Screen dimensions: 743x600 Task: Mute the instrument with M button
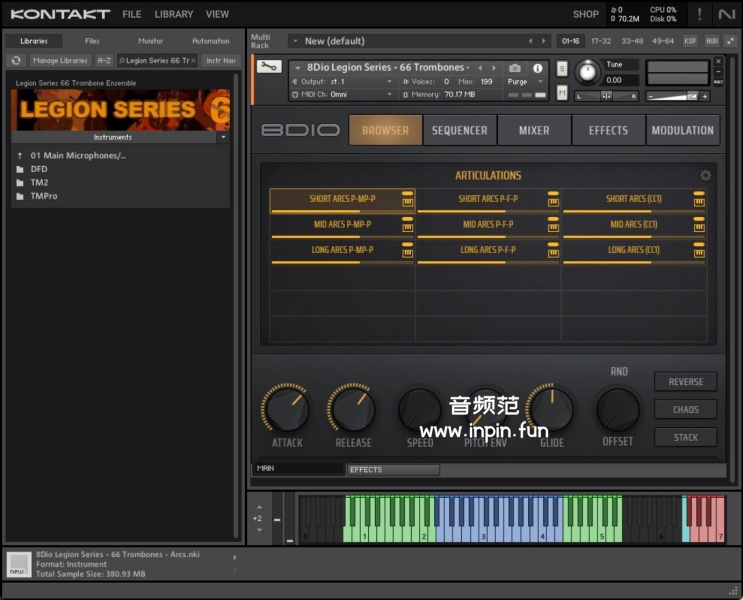click(x=562, y=93)
